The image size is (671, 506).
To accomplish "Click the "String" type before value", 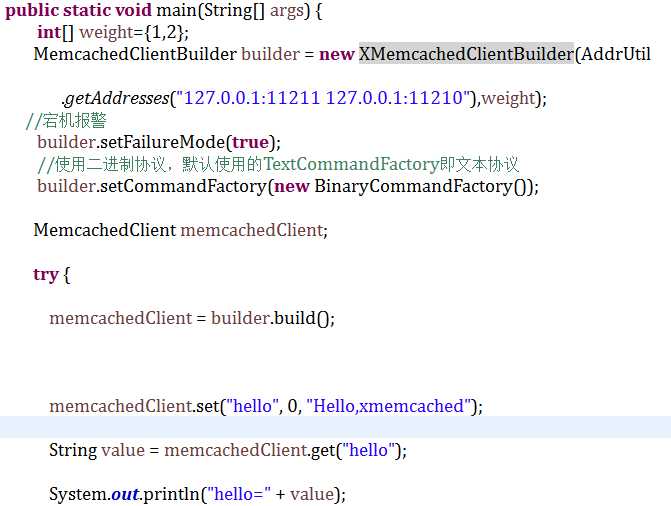I will (73, 451).
